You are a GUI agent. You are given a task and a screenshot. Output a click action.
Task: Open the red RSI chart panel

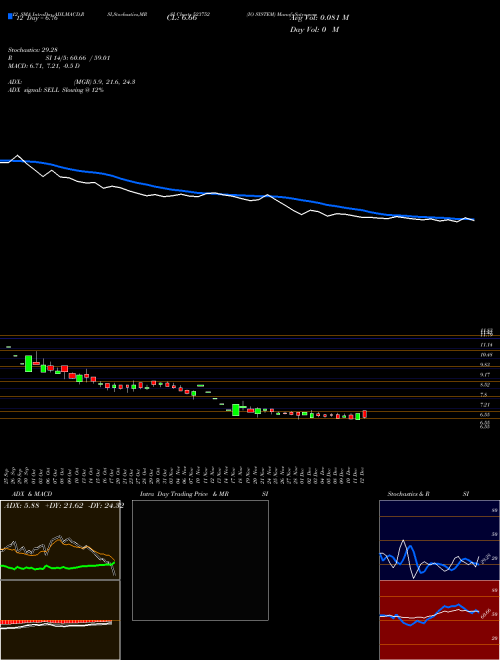[x=439, y=620]
